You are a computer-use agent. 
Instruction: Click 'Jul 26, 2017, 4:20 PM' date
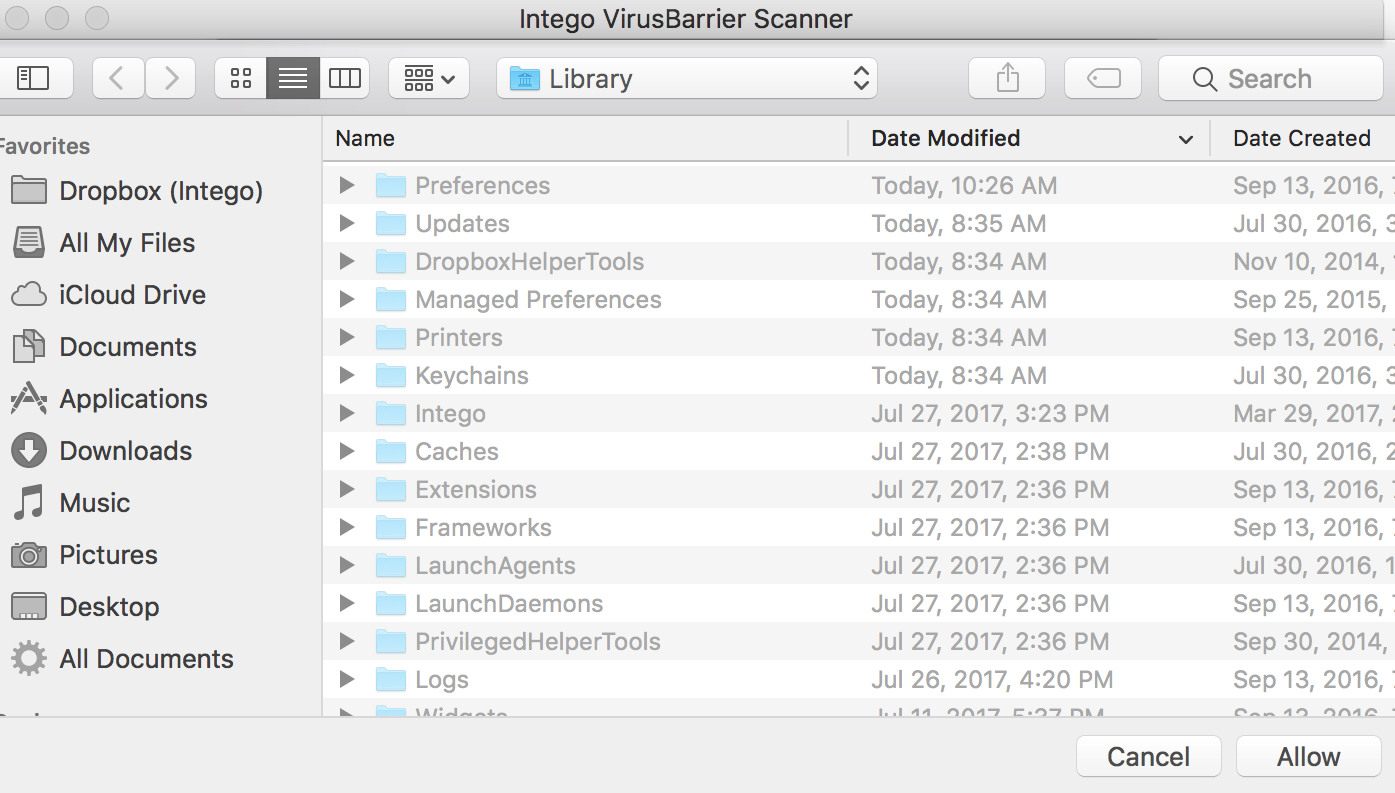click(992, 679)
